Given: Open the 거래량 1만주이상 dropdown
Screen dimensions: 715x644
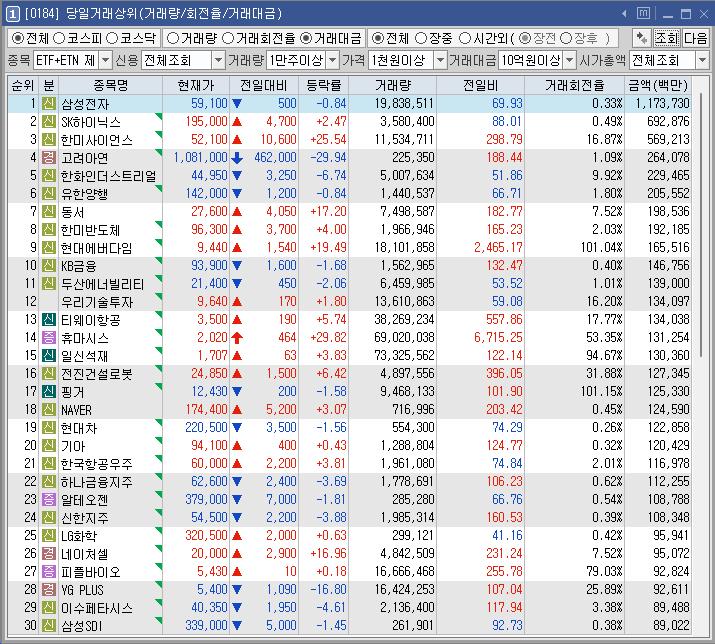Looking at the screenshot, I should click(x=333, y=60).
